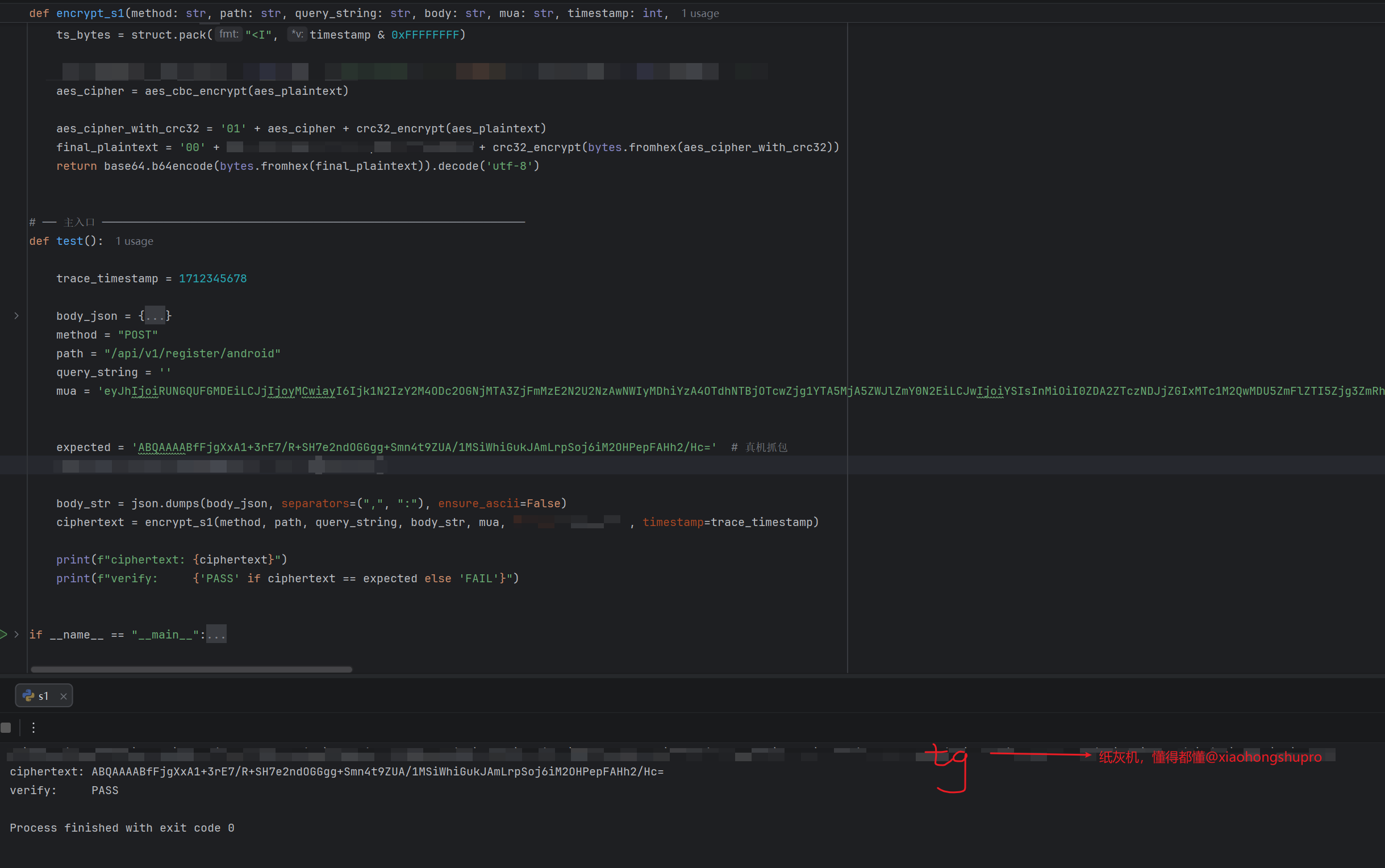The image size is (1385, 868).
Task: Switch to the s1 run tab
Action: coord(44,696)
